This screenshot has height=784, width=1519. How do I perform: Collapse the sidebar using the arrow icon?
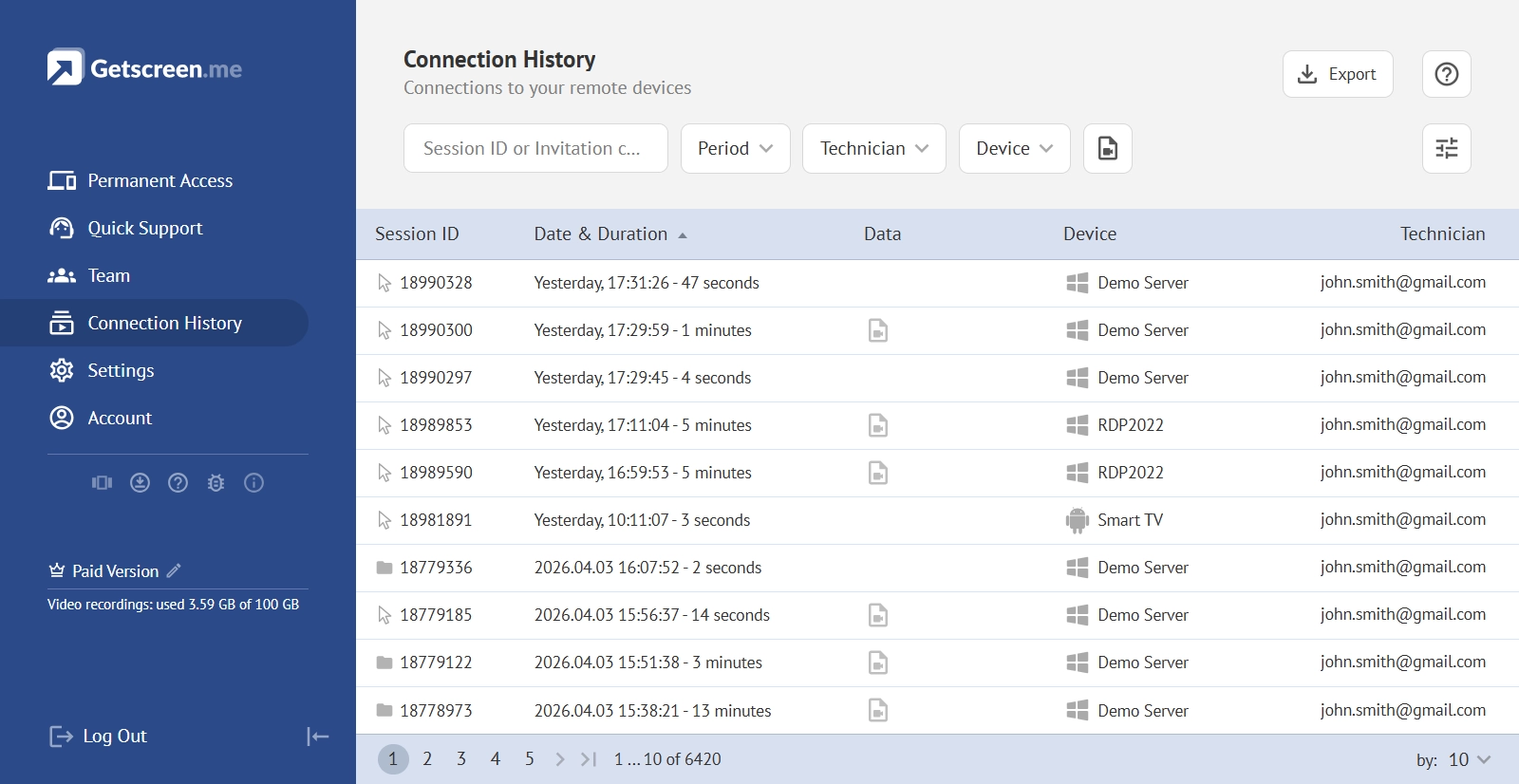coord(317,737)
